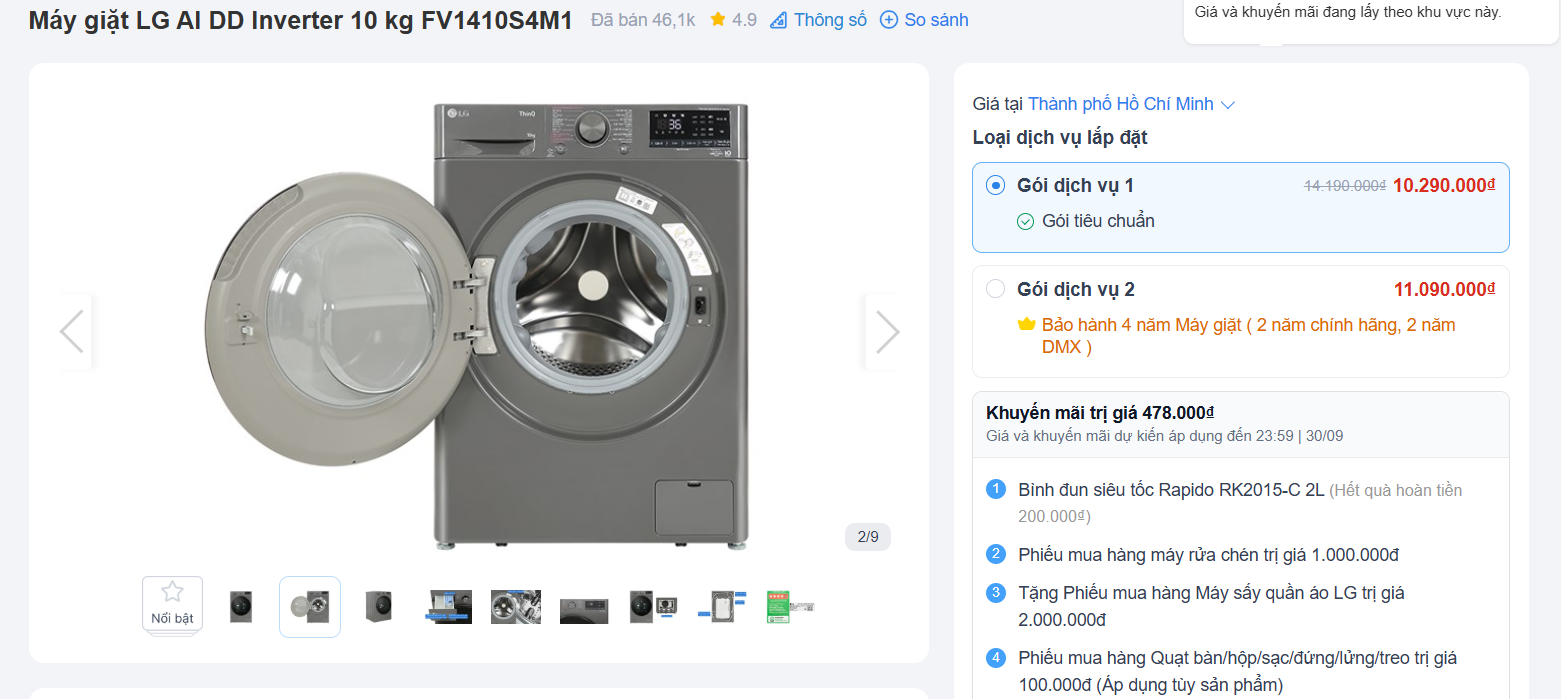This screenshot has width=1561, height=699.
Task: Click numbered badge 1 in promotions list
Action: point(995,489)
